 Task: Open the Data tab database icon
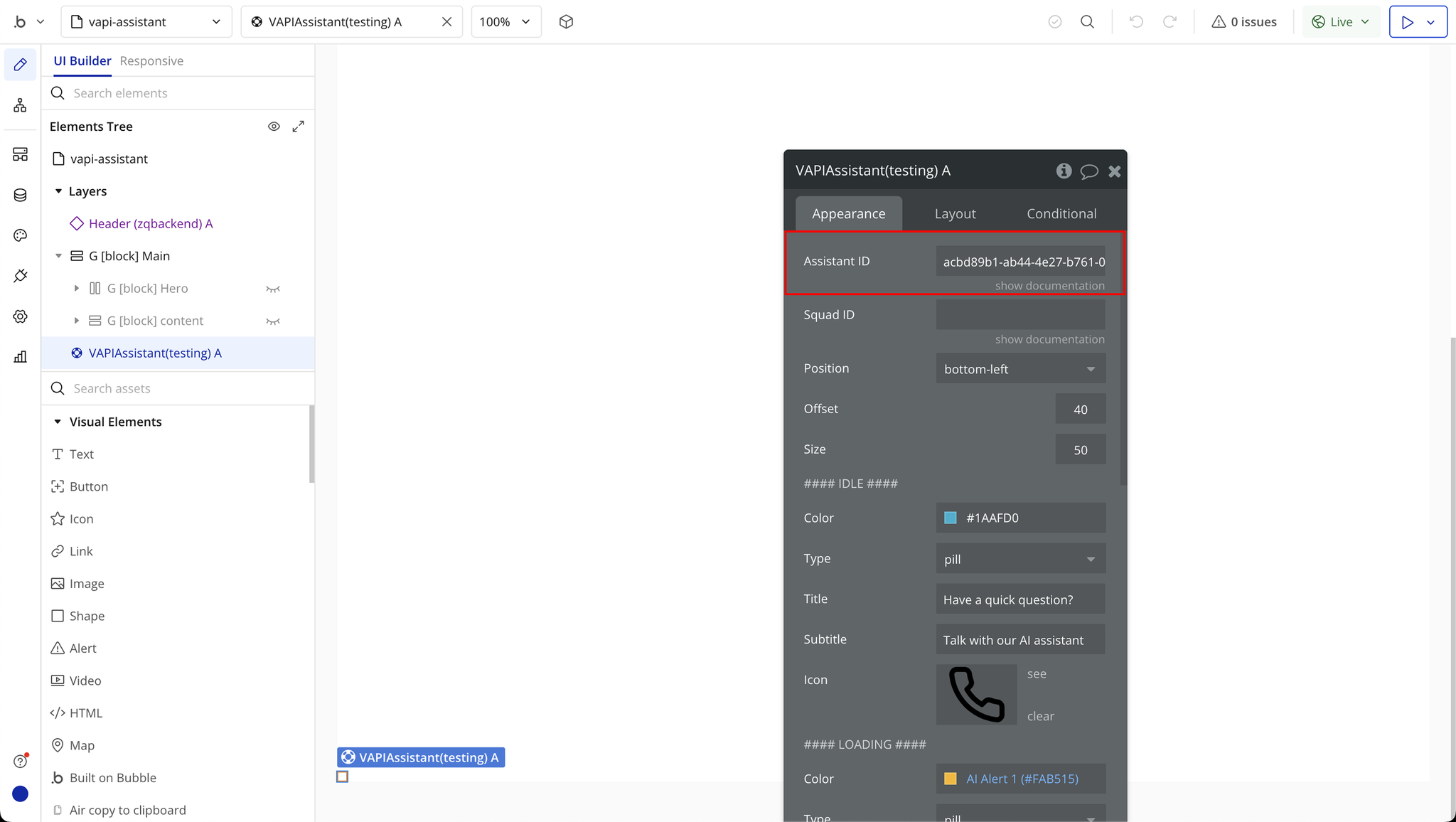click(x=20, y=195)
